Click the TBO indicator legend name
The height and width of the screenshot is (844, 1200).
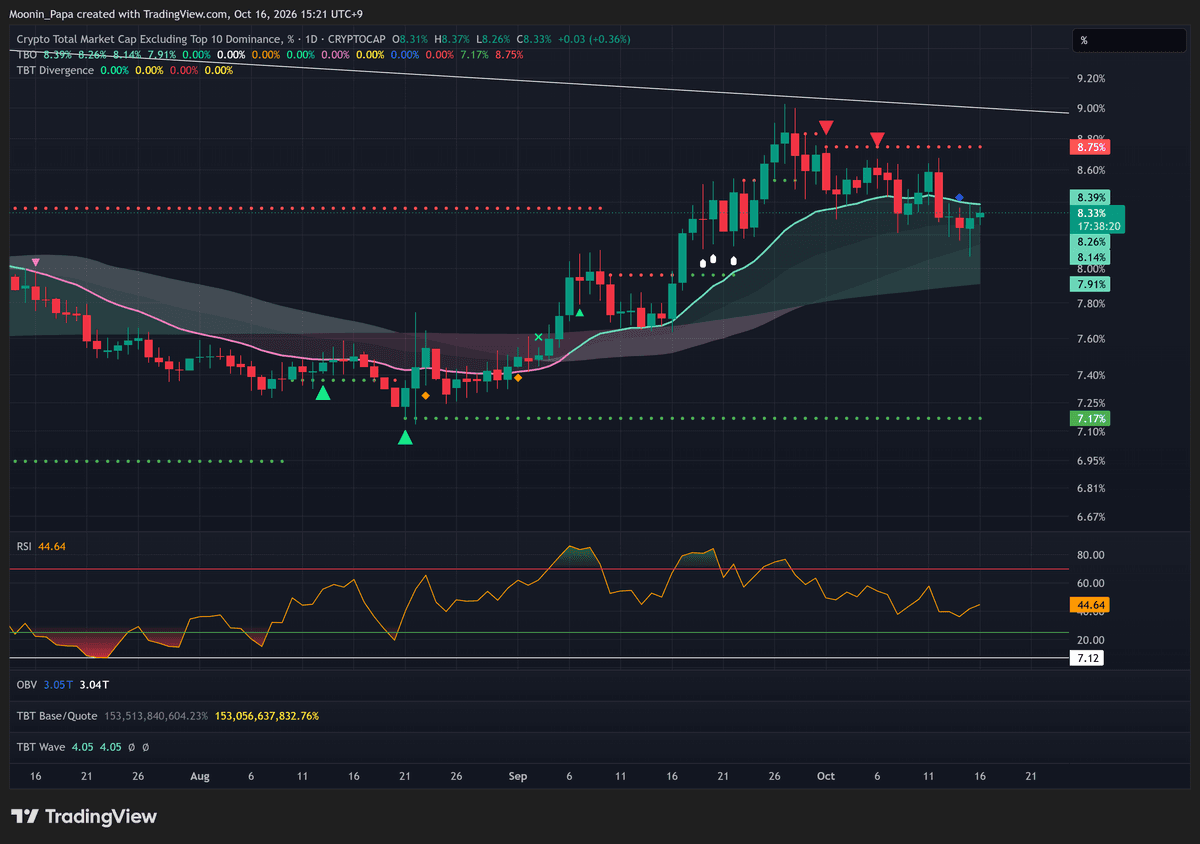point(27,55)
